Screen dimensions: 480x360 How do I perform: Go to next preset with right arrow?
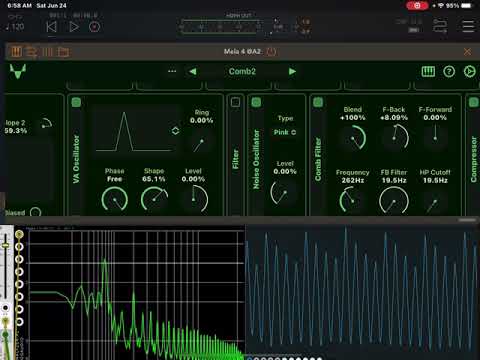292,71
